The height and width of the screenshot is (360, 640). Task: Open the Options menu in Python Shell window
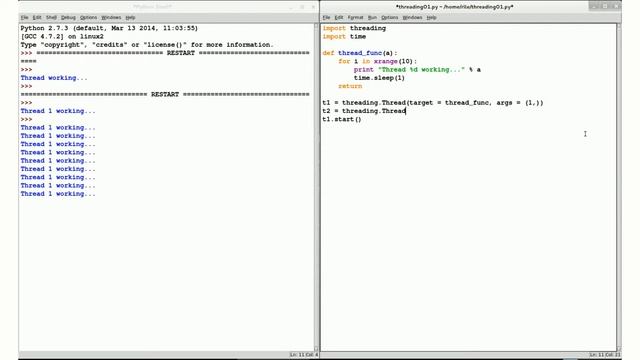pos(88,18)
